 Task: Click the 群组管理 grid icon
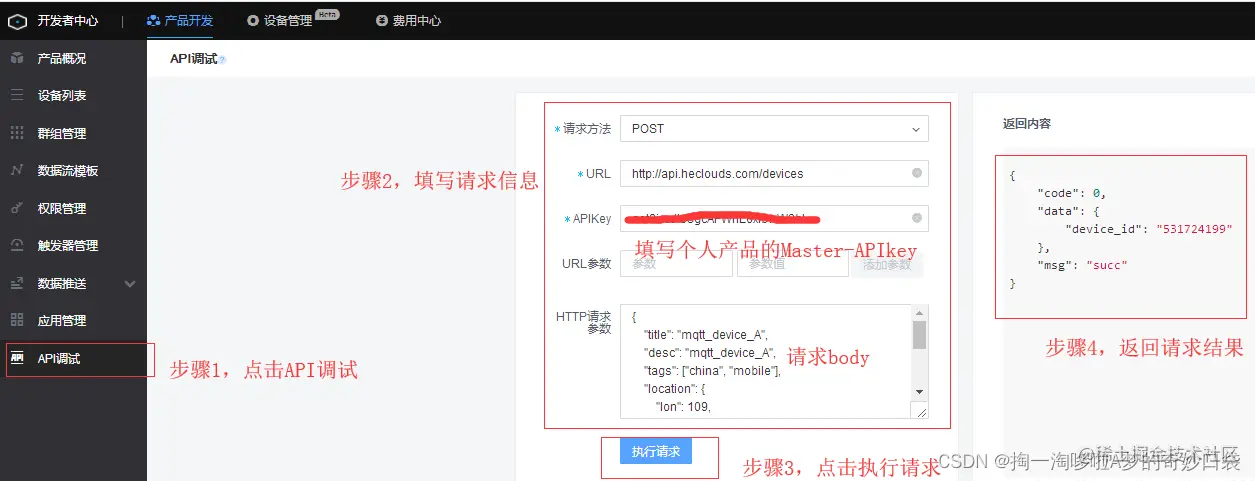[17, 133]
